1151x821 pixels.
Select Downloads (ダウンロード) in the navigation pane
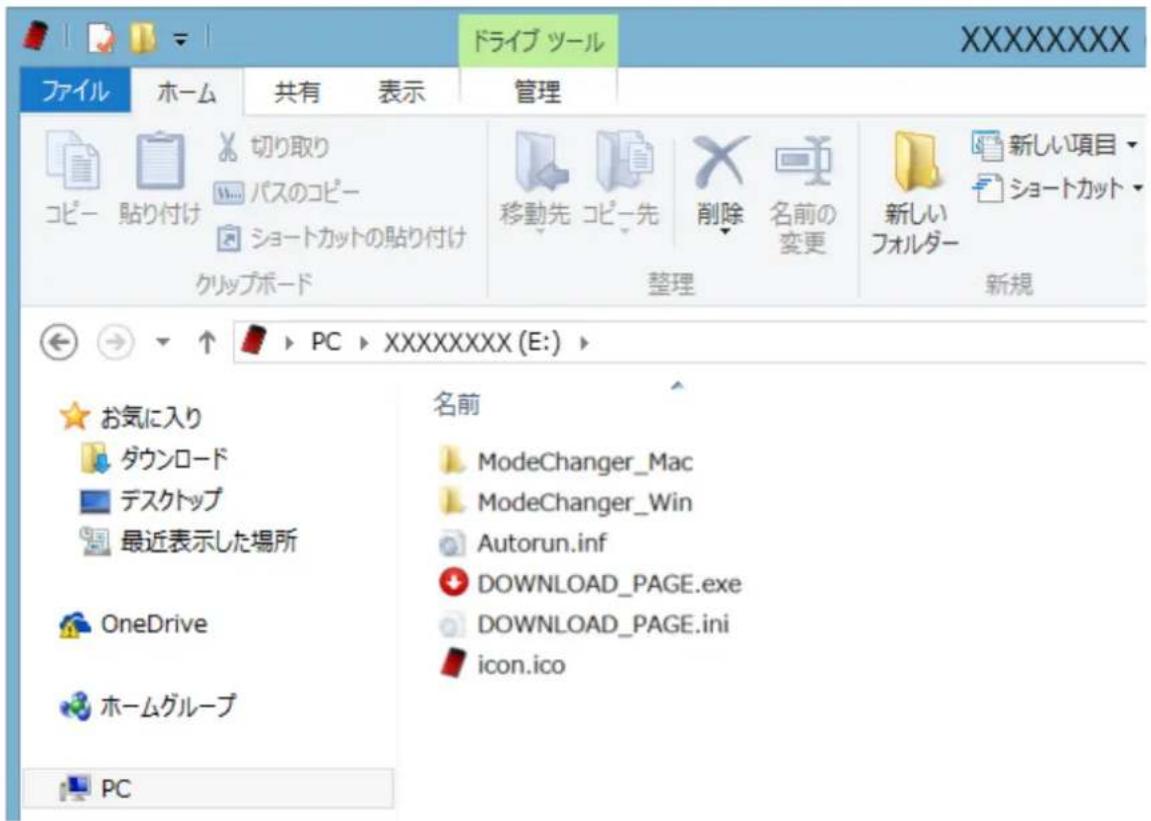[x=154, y=459]
